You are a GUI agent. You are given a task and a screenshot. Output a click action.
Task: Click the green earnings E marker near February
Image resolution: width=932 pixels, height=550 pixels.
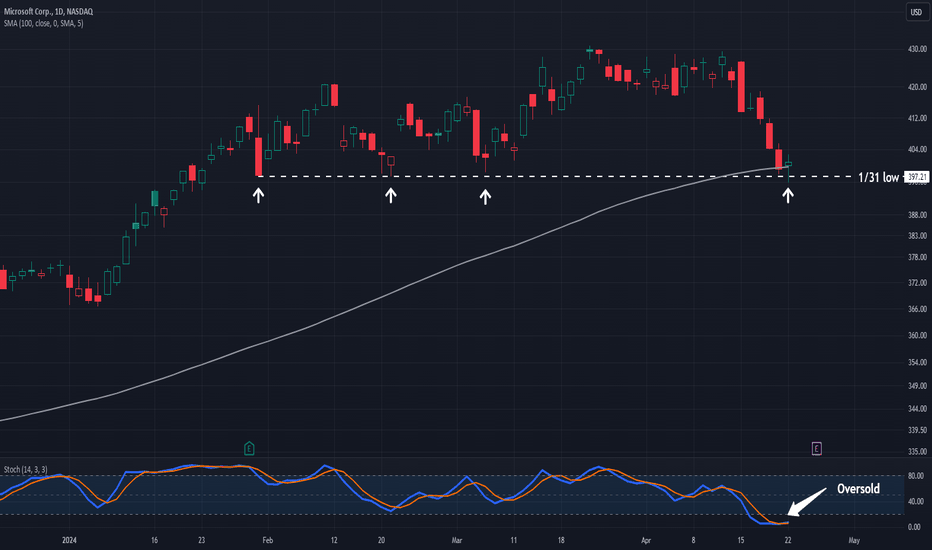pos(249,448)
